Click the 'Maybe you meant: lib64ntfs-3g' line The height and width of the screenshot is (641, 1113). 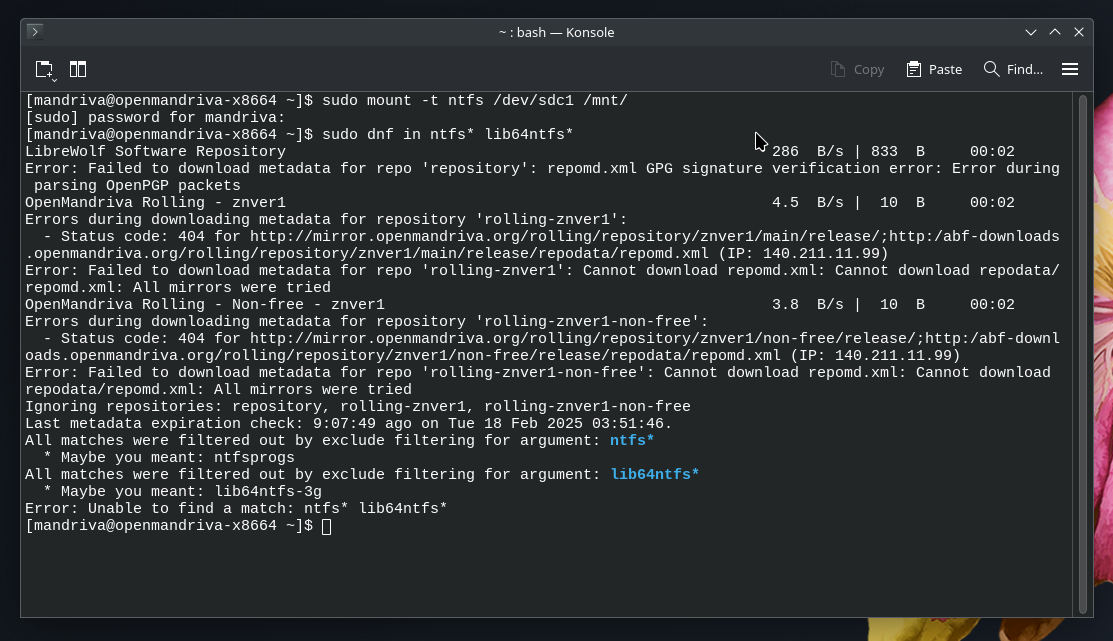pos(182,492)
